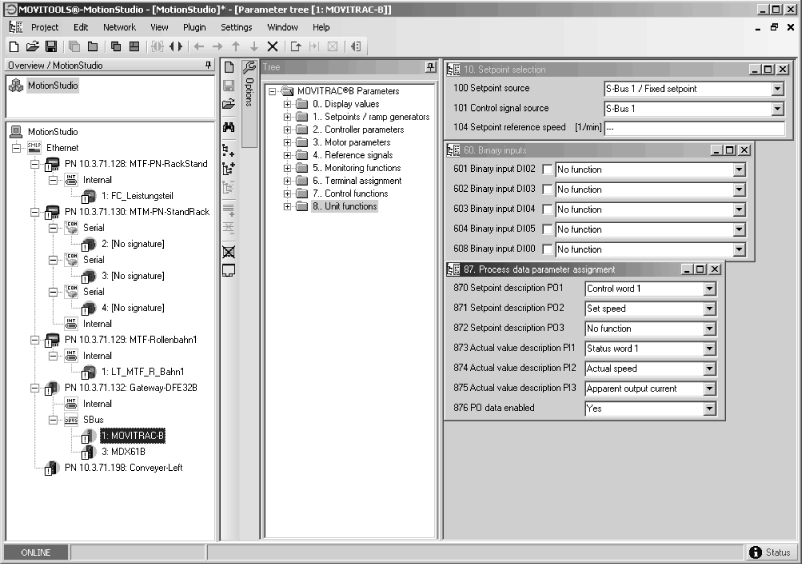This screenshot has width=802, height=564.
Task: Click the binoculars search icon
Action: point(229,127)
